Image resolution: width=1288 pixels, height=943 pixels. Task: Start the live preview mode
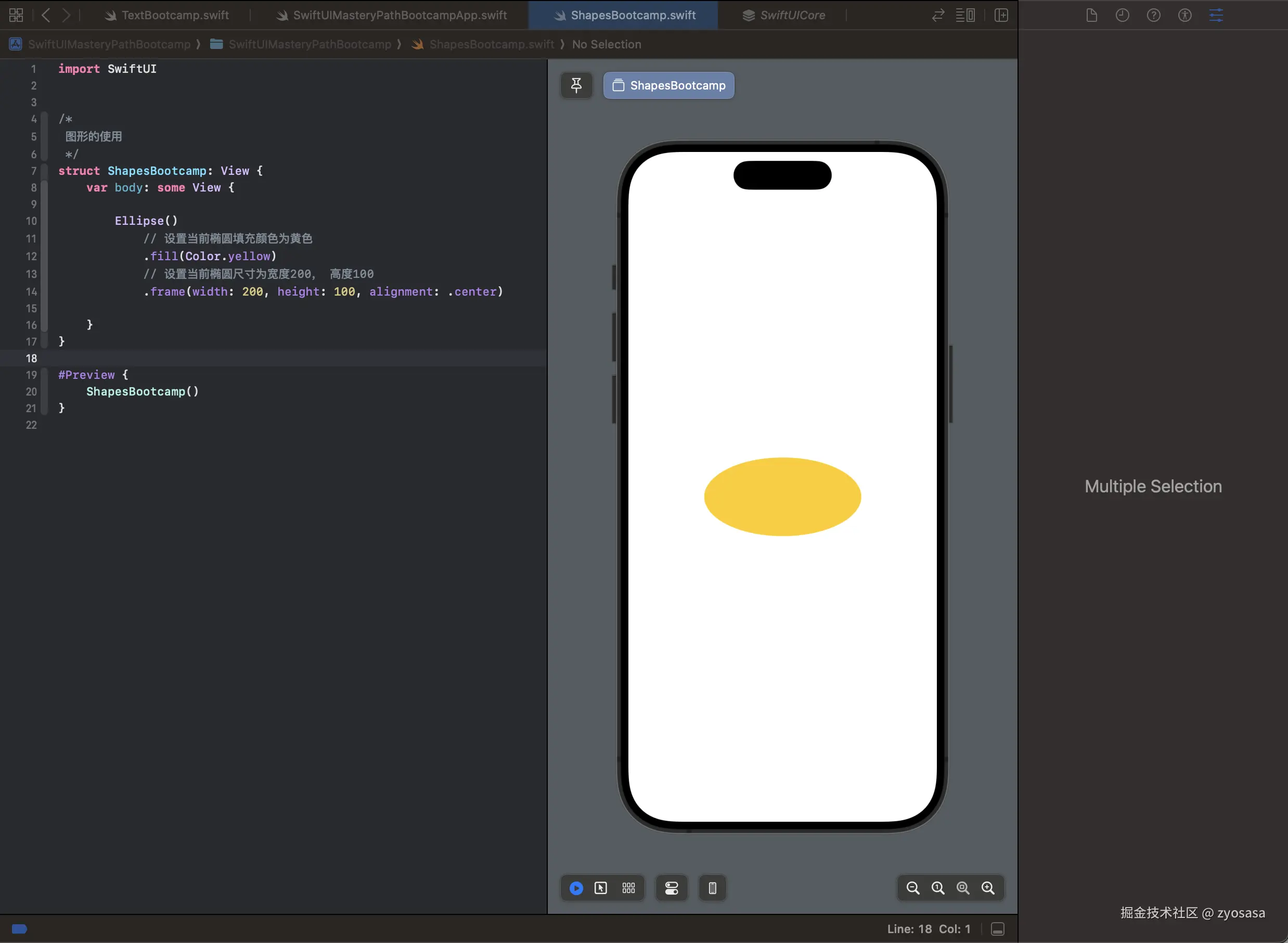tap(576, 888)
